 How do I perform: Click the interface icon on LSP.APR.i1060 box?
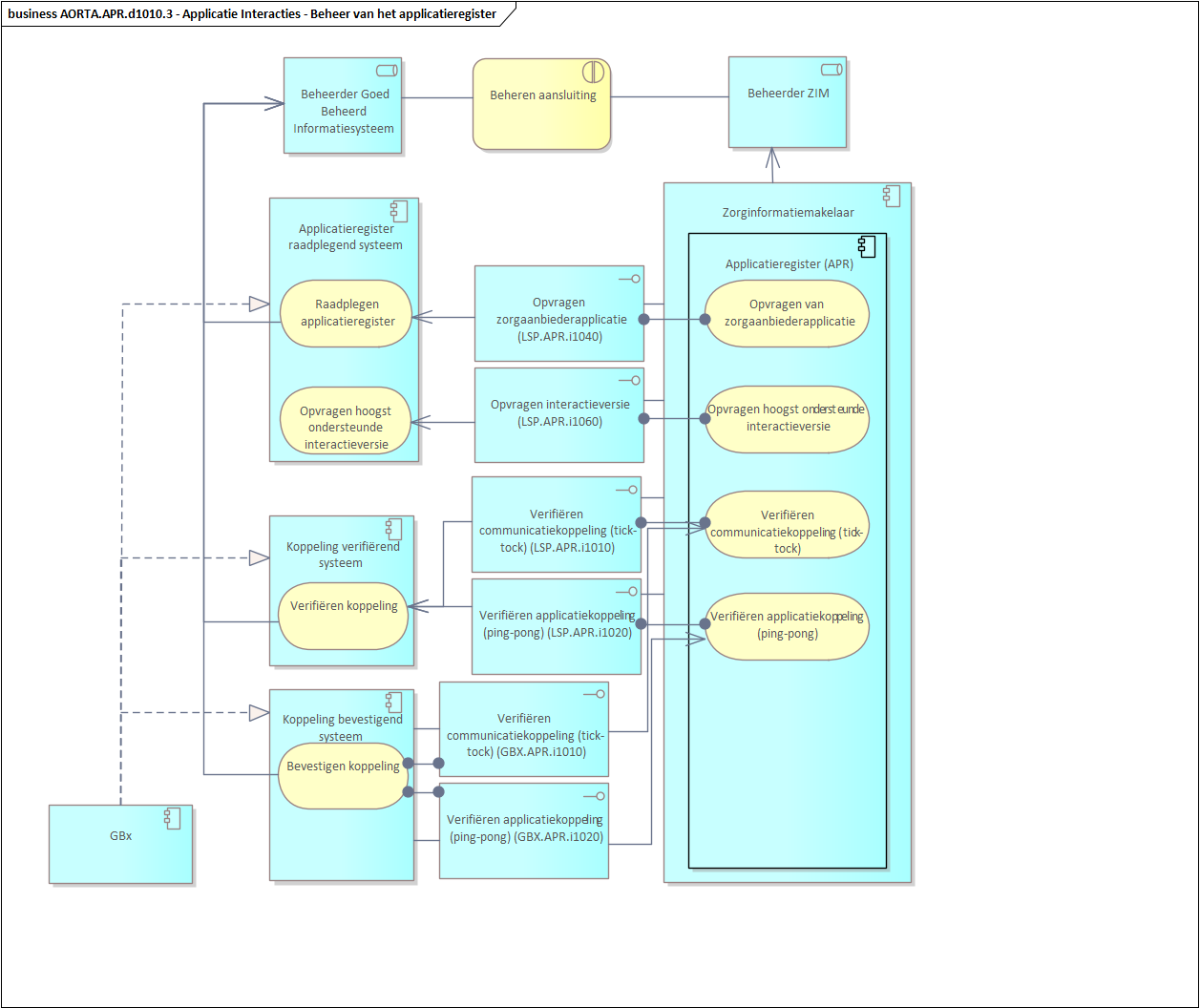(628, 381)
